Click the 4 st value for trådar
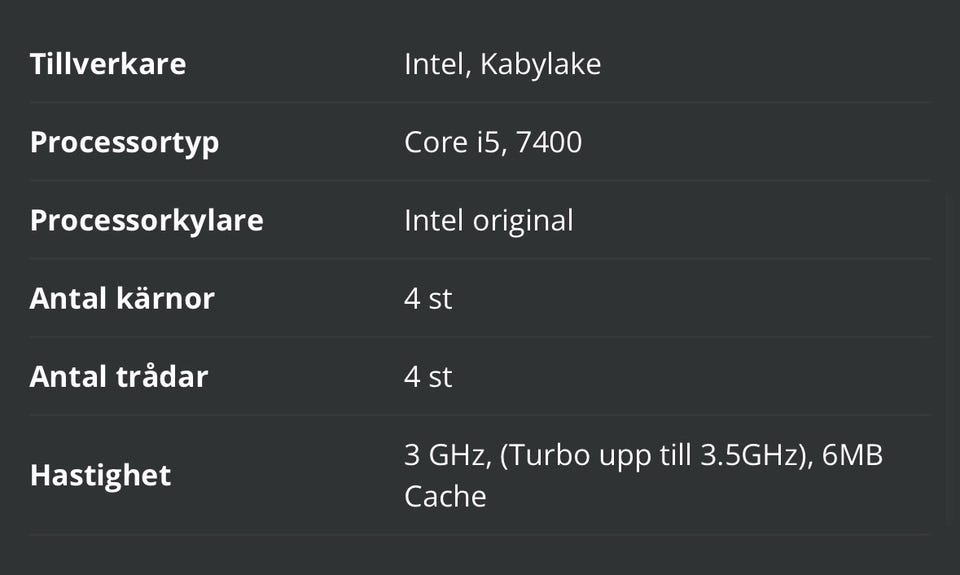Viewport: 960px width, 575px height. [428, 376]
